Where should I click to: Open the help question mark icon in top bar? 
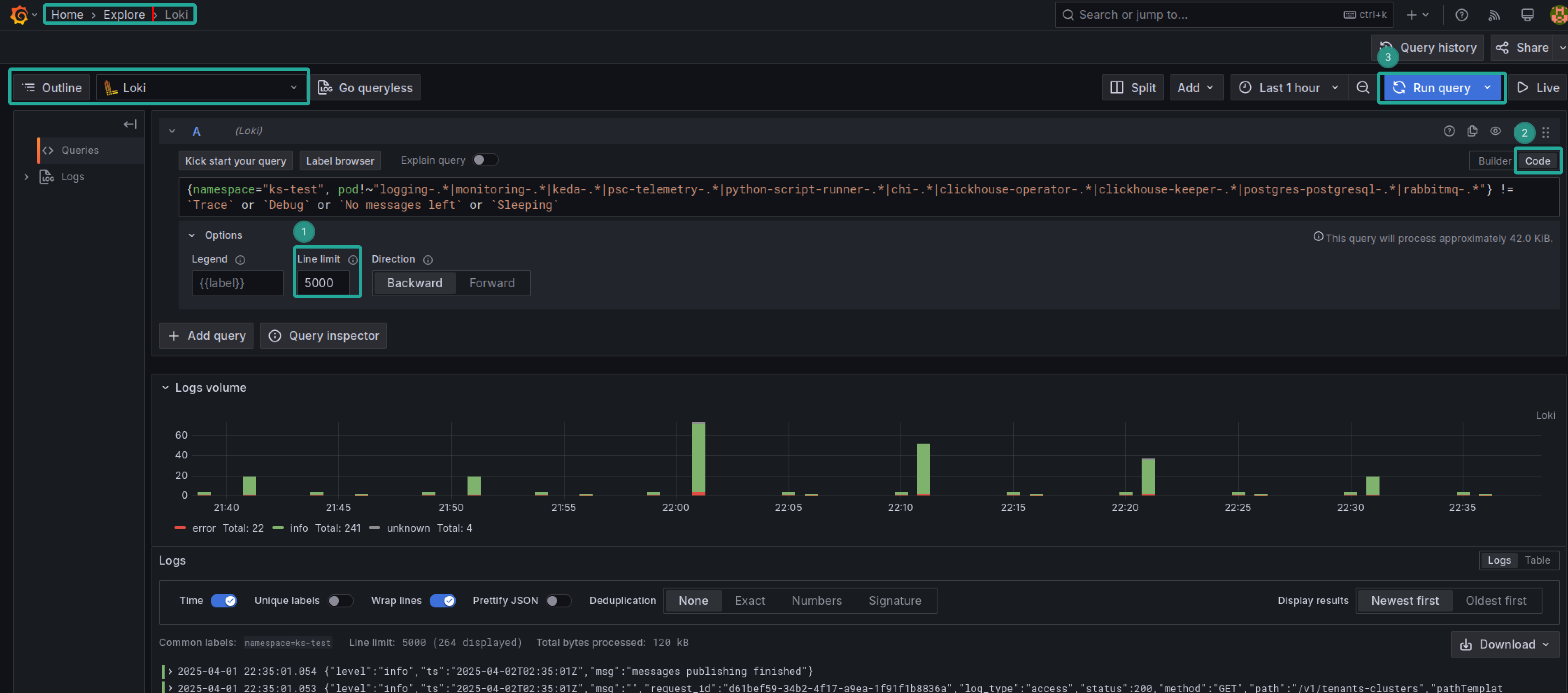point(1461,15)
